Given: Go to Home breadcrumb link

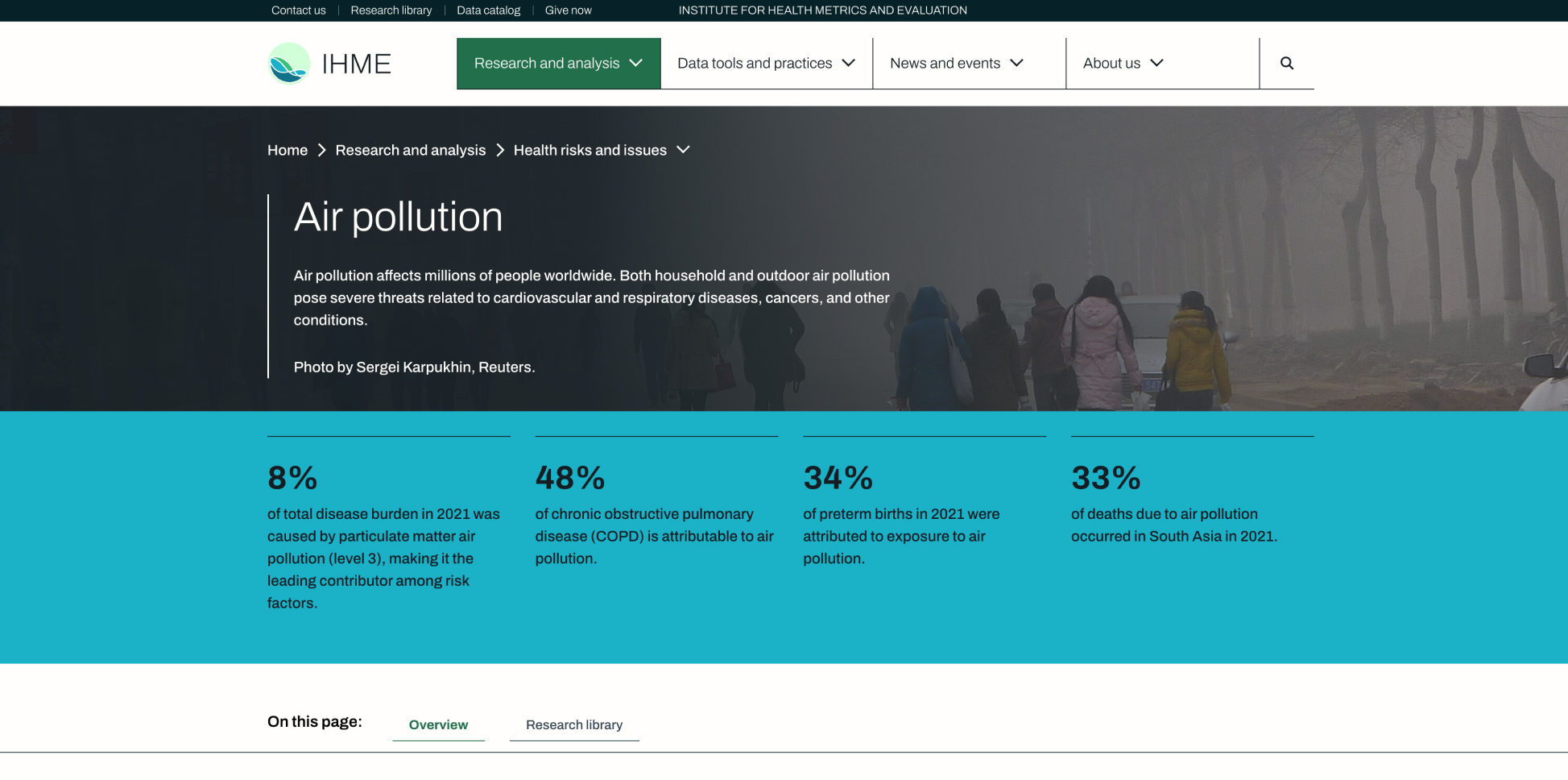Looking at the screenshot, I should (x=288, y=151).
